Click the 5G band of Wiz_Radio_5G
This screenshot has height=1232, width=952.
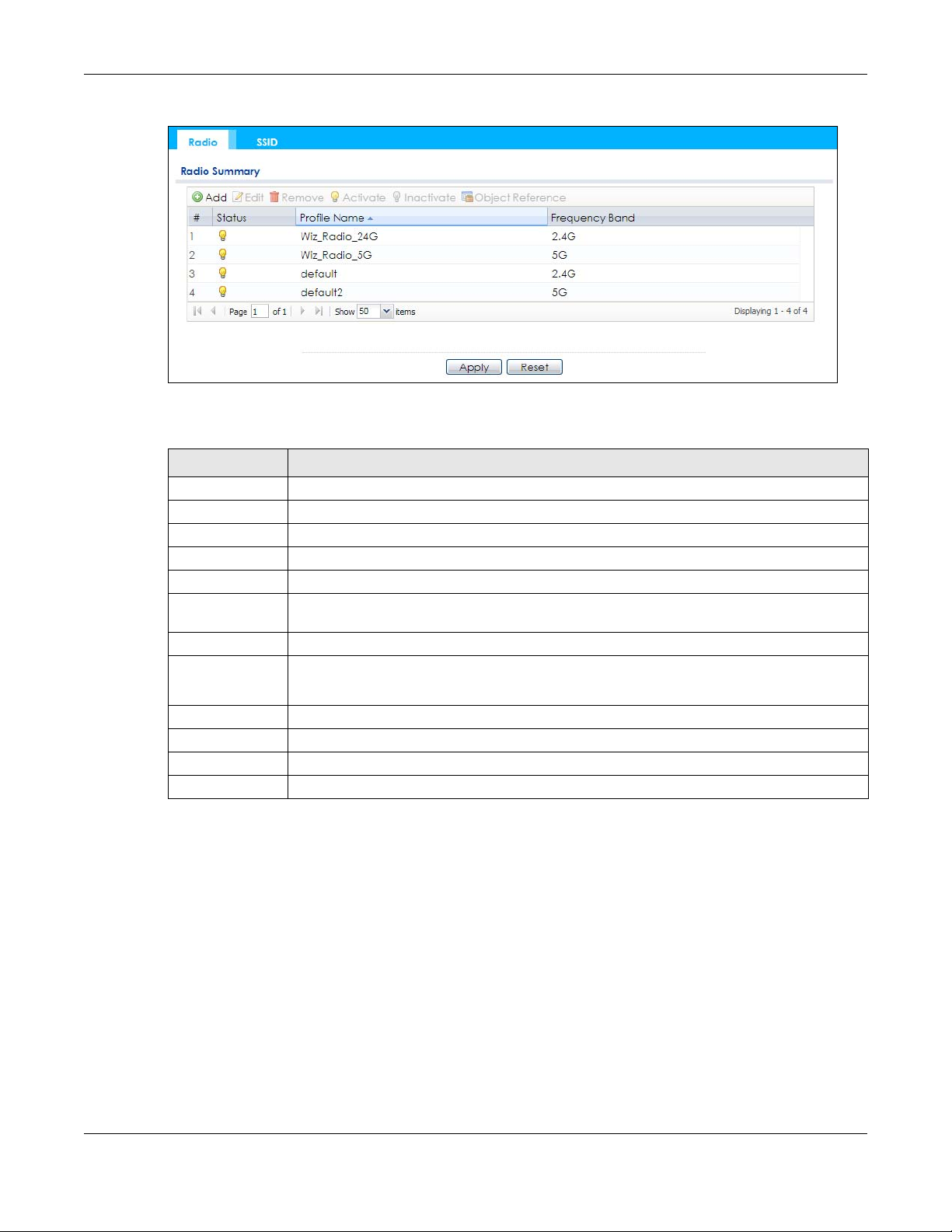tap(560, 255)
